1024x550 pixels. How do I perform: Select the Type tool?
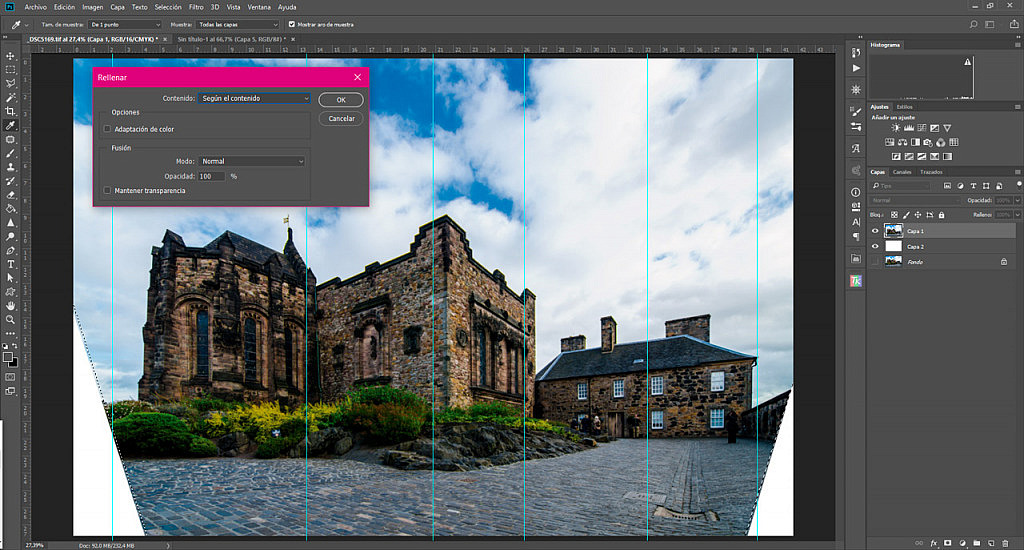[10, 264]
